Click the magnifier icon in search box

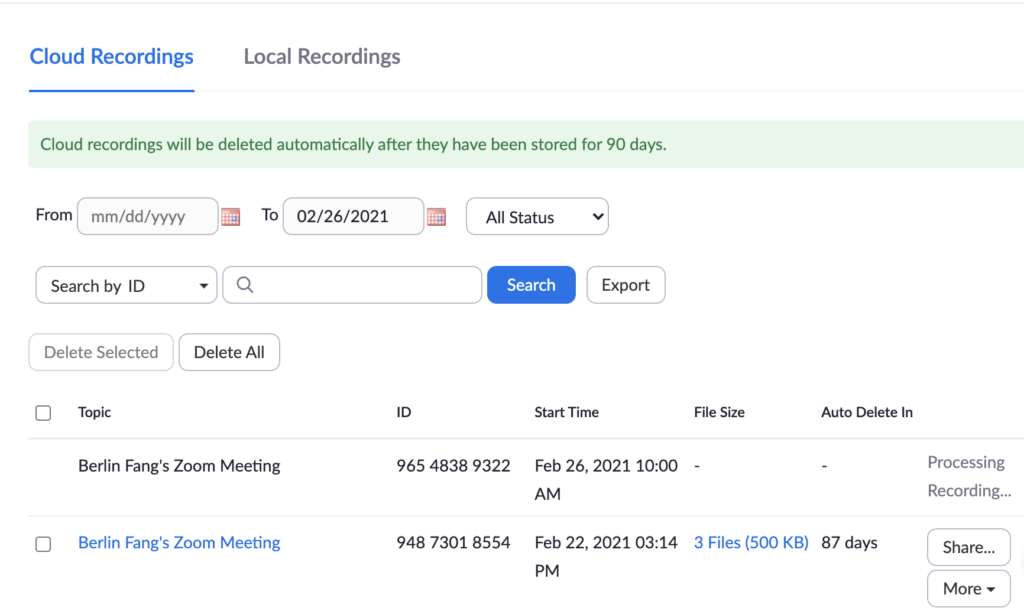(x=245, y=285)
